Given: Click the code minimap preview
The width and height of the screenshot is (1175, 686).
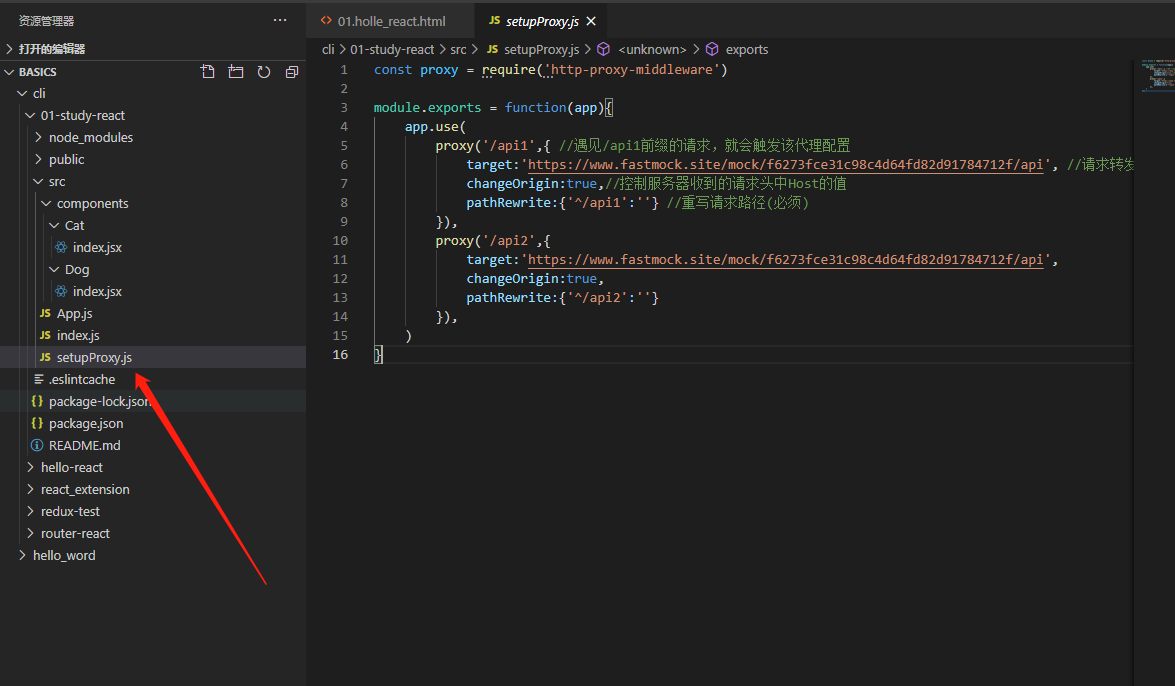Looking at the screenshot, I should [1158, 75].
